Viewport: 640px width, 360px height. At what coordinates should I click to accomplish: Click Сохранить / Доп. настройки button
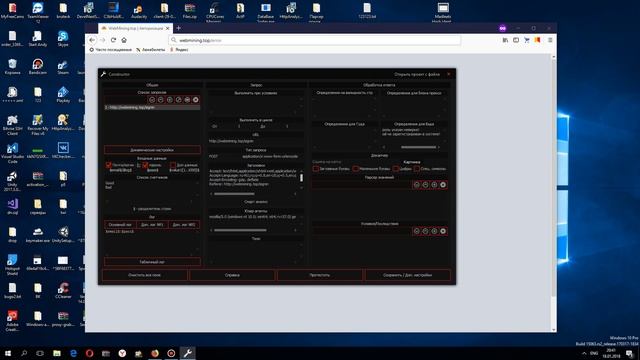point(407,275)
